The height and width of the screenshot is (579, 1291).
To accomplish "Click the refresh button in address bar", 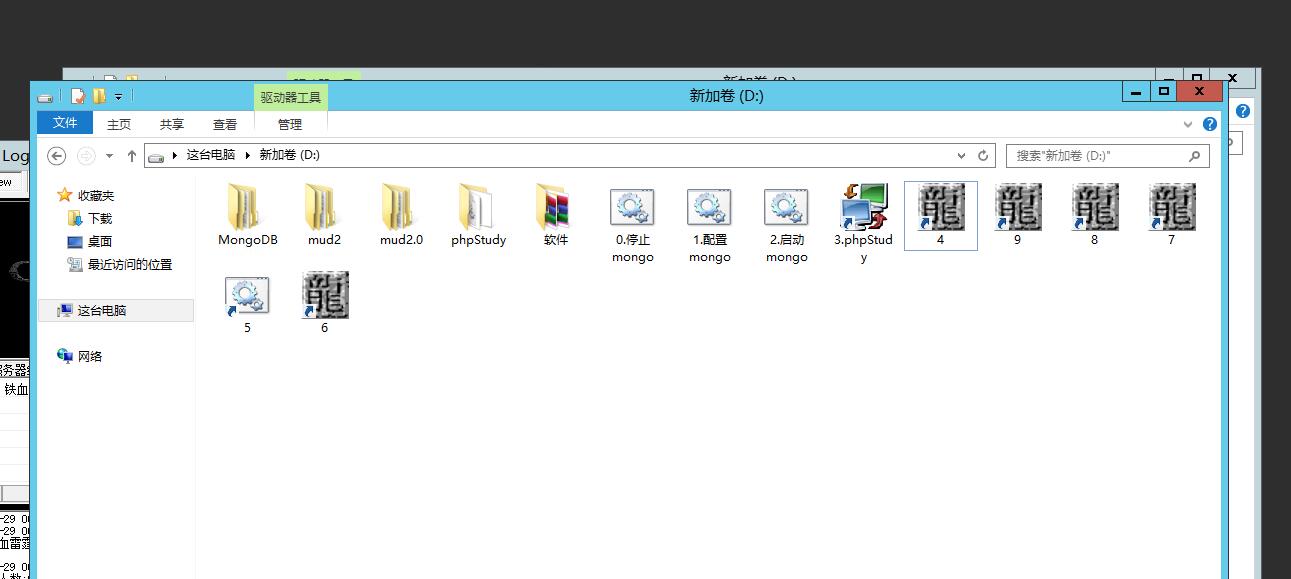I will 983,156.
